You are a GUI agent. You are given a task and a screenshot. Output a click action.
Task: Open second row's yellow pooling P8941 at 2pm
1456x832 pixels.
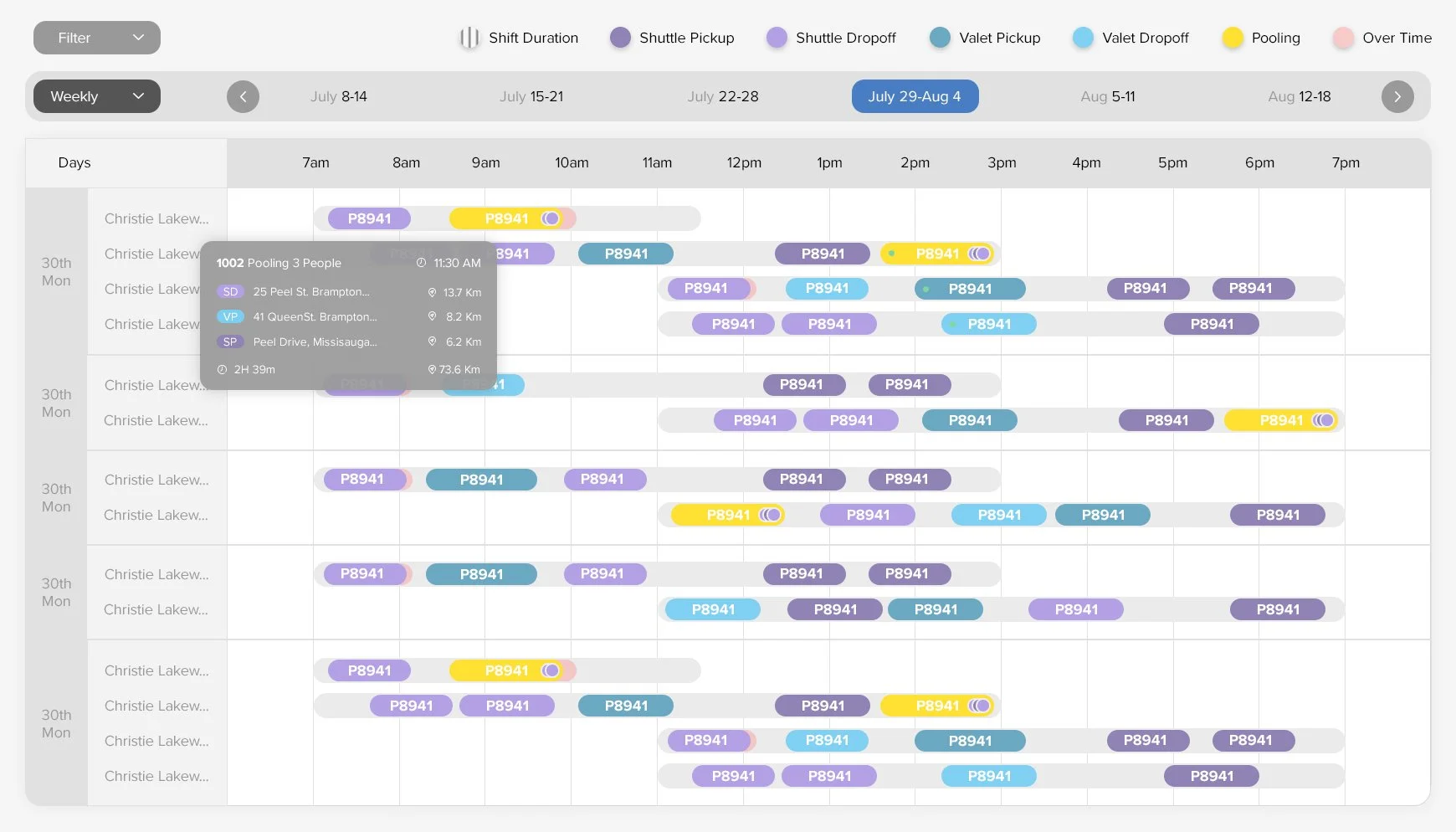[x=938, y=254]
